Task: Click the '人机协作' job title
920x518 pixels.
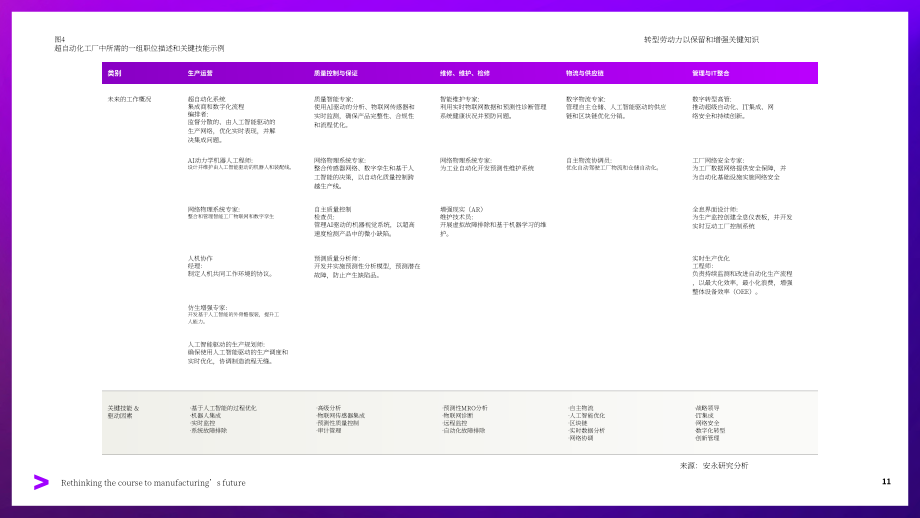Action: pyautogui.click(x=200, y=258)
